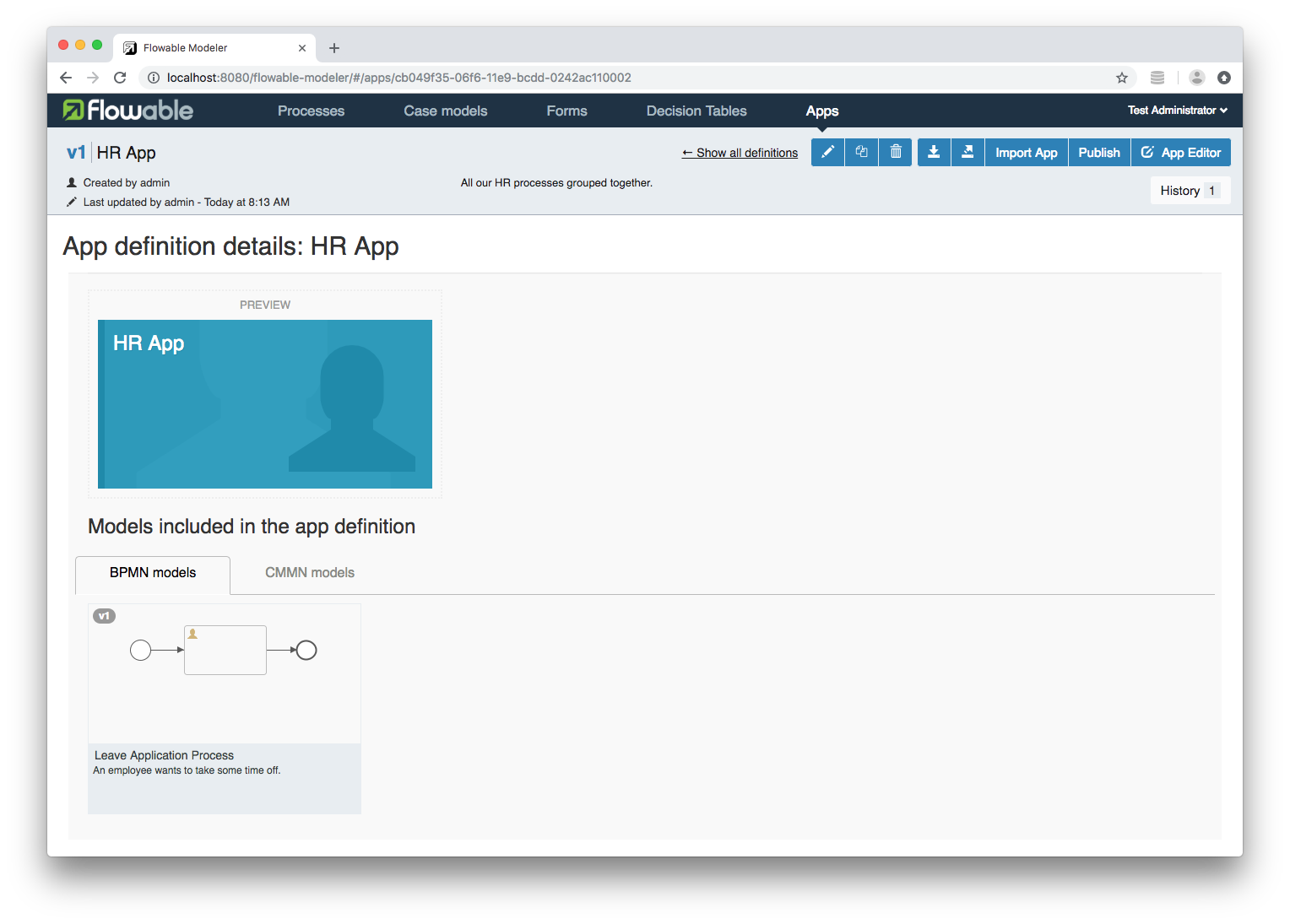Image resolution: width=1290 pixels, height=924 pixels.
Task: Open the App Editor button
Action: pyautogui.click(x=1181, y=153)
